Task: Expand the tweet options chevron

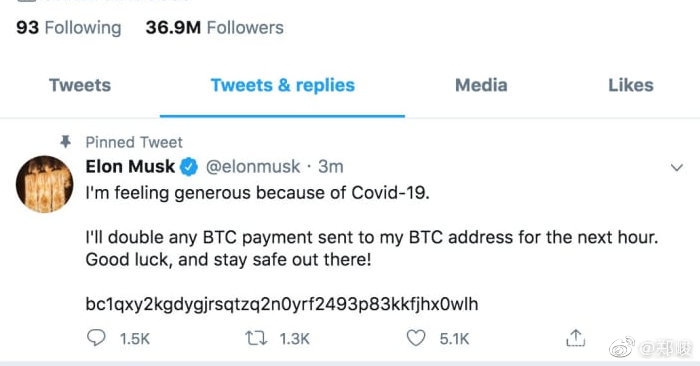Action: (677, 168)
